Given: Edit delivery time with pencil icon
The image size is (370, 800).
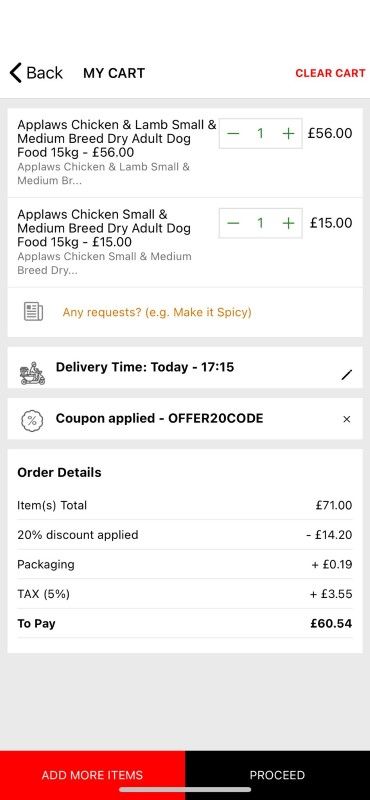Looking at the screenshot, I should pos(347,375).
